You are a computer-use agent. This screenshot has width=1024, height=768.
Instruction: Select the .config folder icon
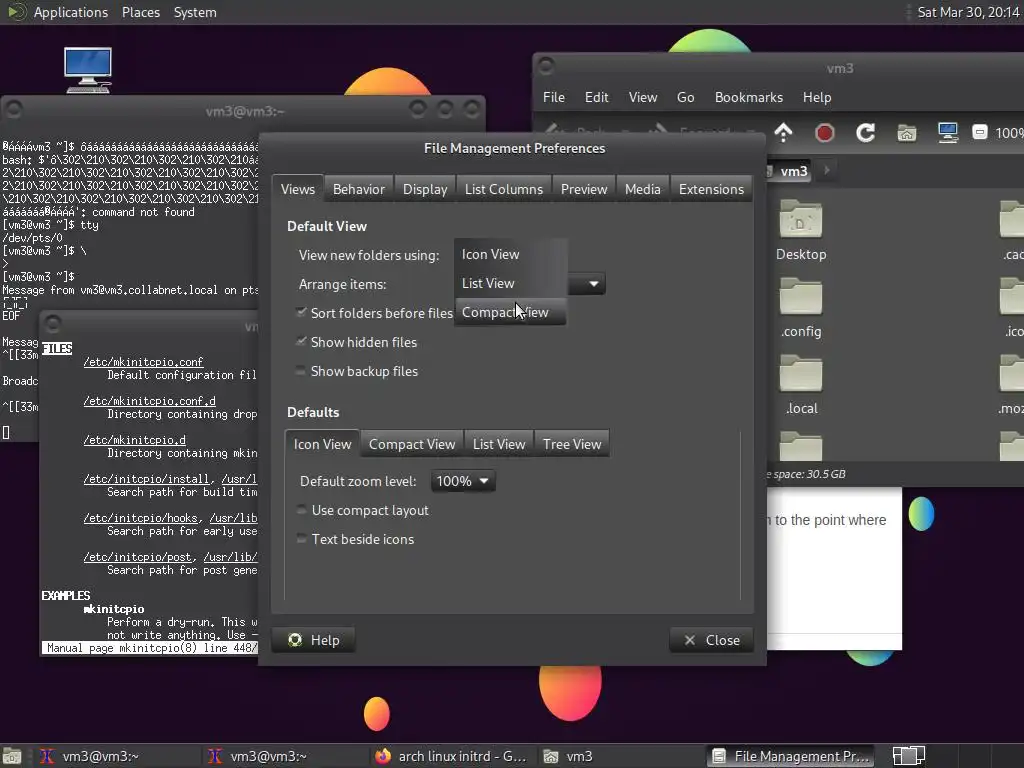tap(801, 297)
